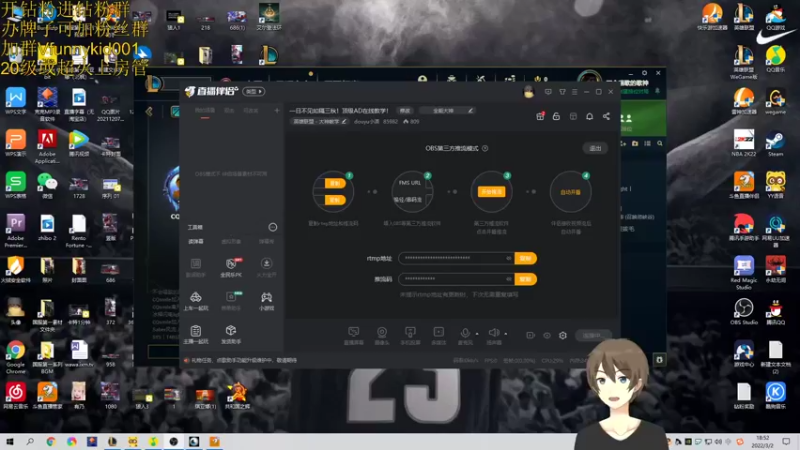
Task: Expand the mode pill next to logo
Action: pos(254,91)
